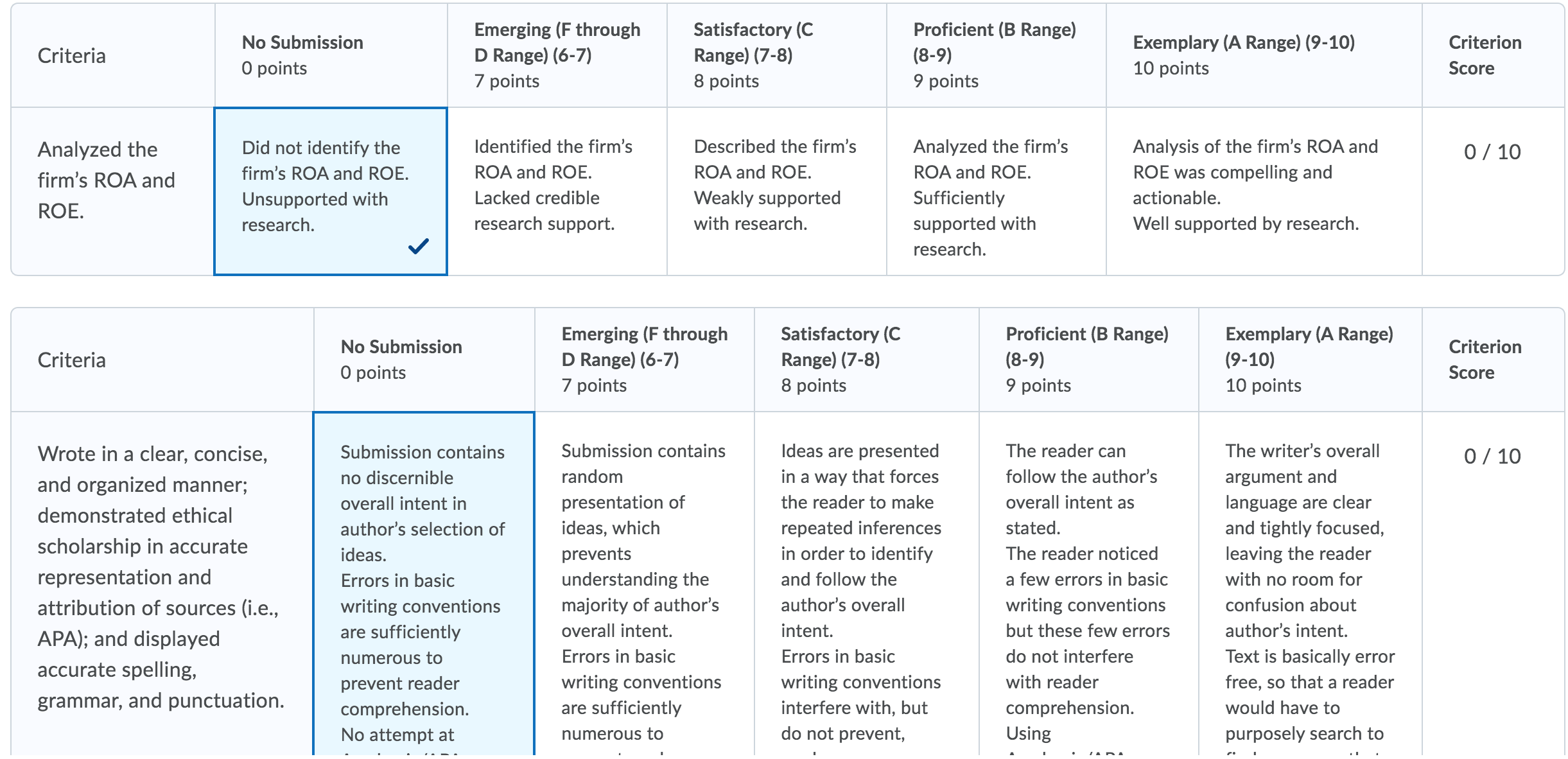This screenshot has width=1568, height=759.
Task: Select the 'Submission contains random presentation' cell
Action: click(x=645, y=584)
